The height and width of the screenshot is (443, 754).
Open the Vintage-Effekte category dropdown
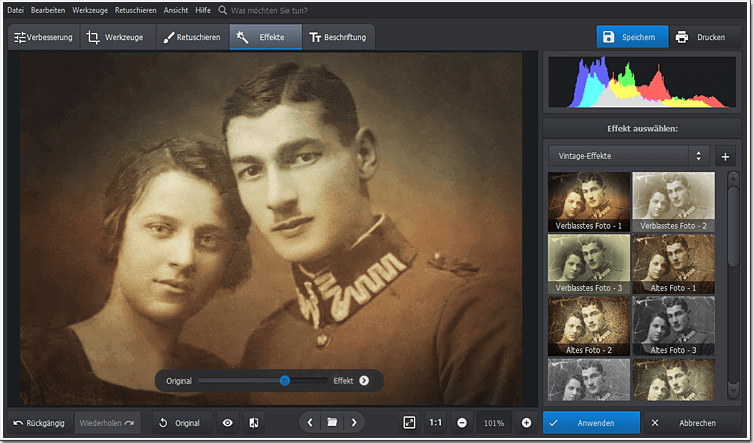pos(628,156)
